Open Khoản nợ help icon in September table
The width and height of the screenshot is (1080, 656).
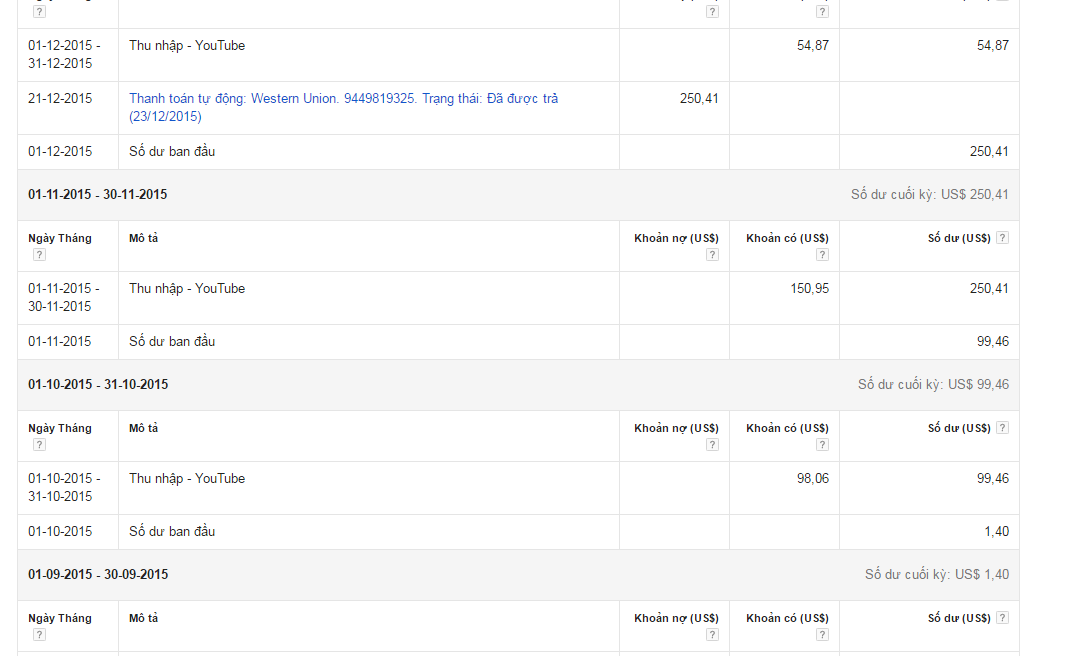(x=712, y=635)
